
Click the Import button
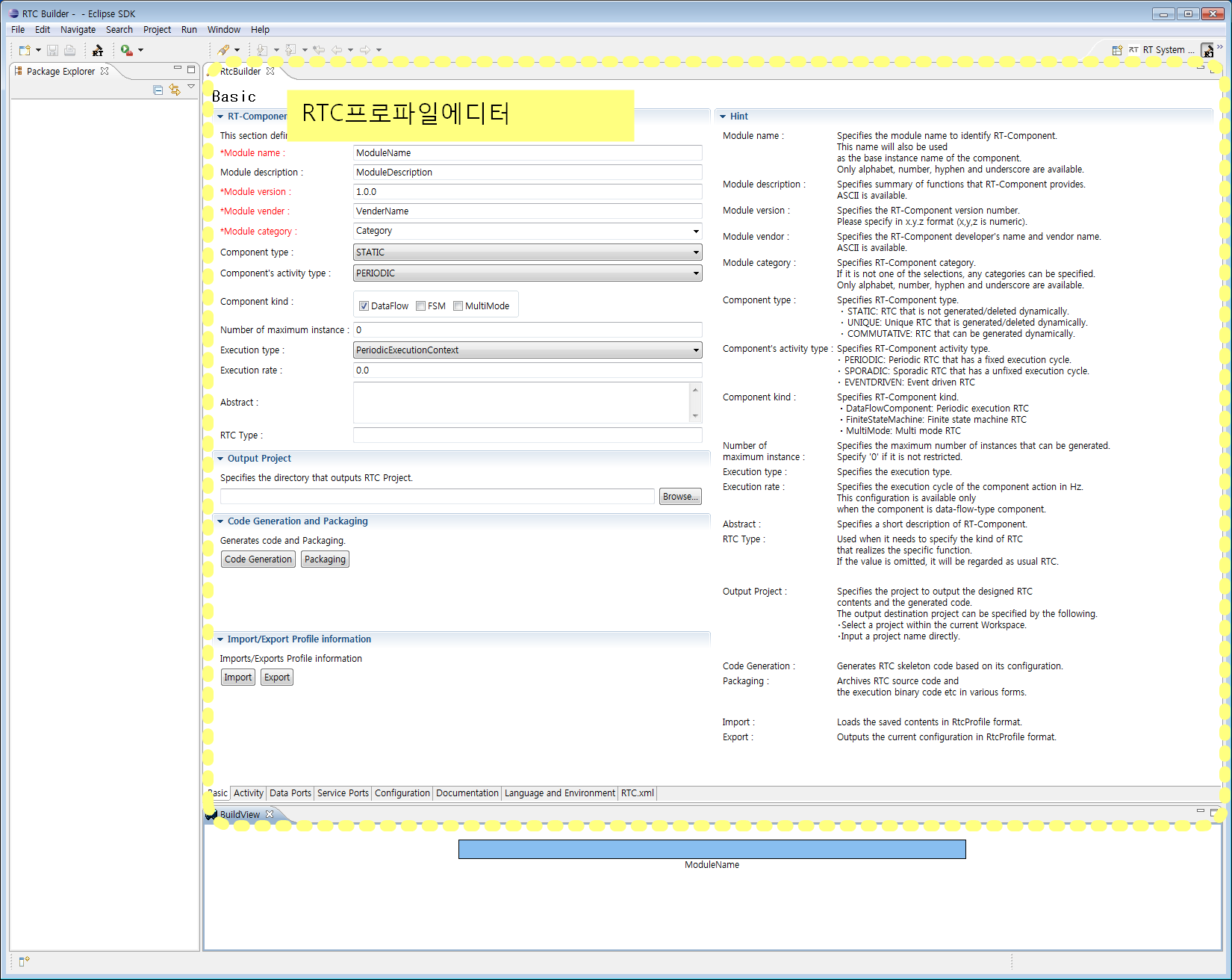pos(238,677)
